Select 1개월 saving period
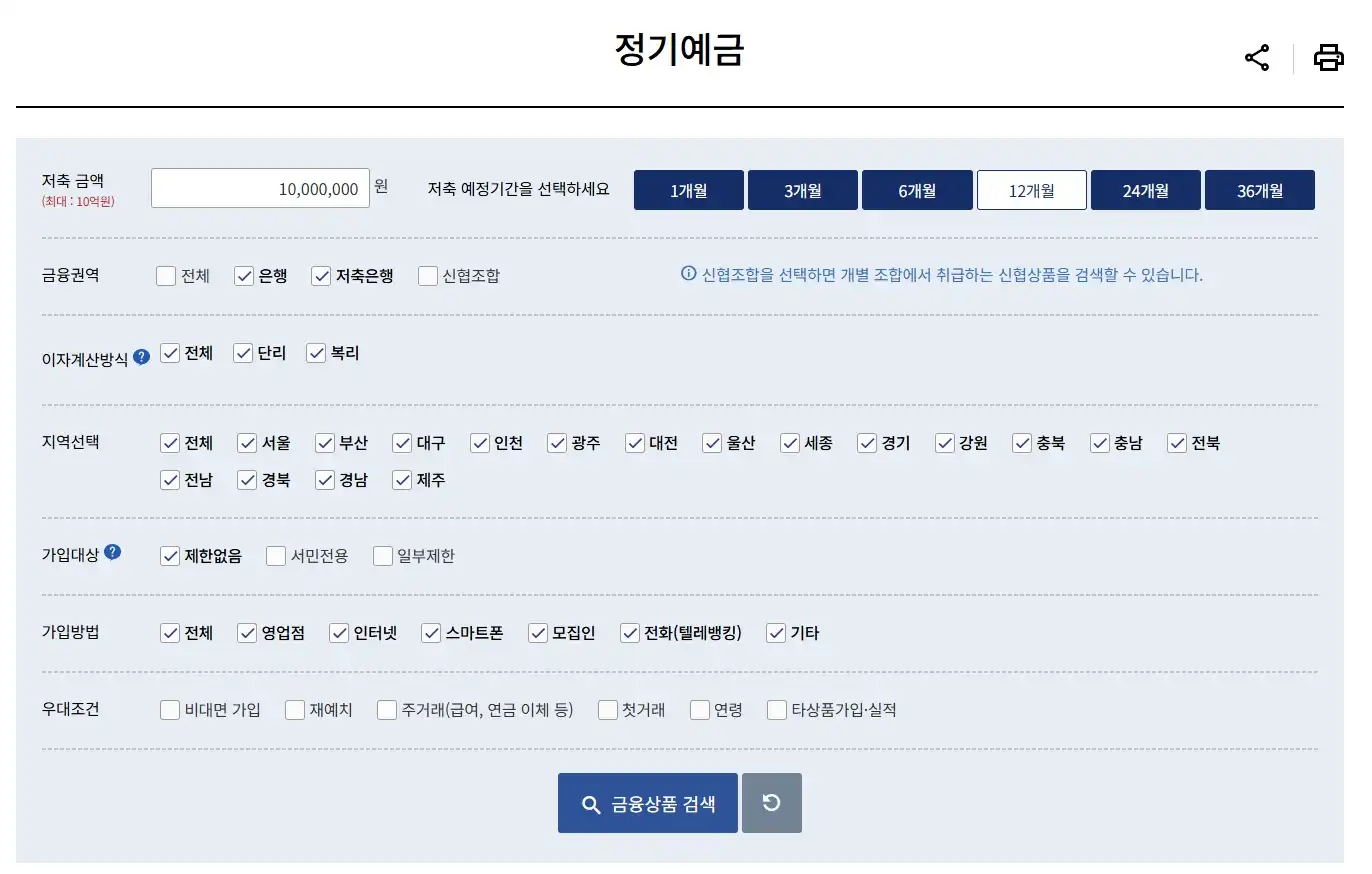 coord(689,190)
